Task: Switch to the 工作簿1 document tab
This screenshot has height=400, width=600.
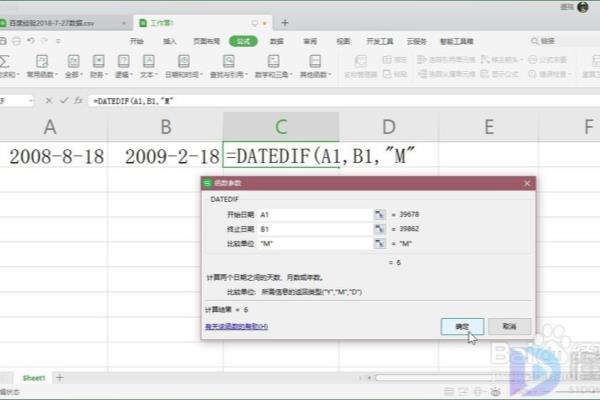Action: click(203, 23)
